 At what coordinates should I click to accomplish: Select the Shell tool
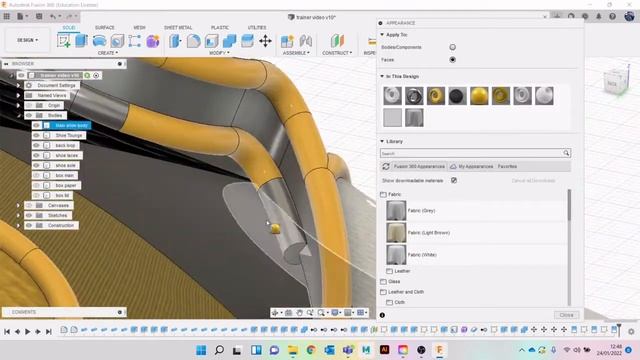pyautogui.click(x=211, y=41)
